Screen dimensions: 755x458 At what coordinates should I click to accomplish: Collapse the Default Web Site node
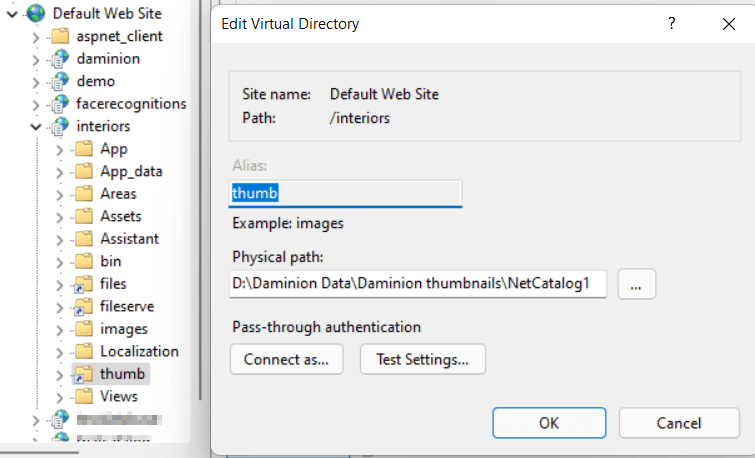click(x=13, y=14)
